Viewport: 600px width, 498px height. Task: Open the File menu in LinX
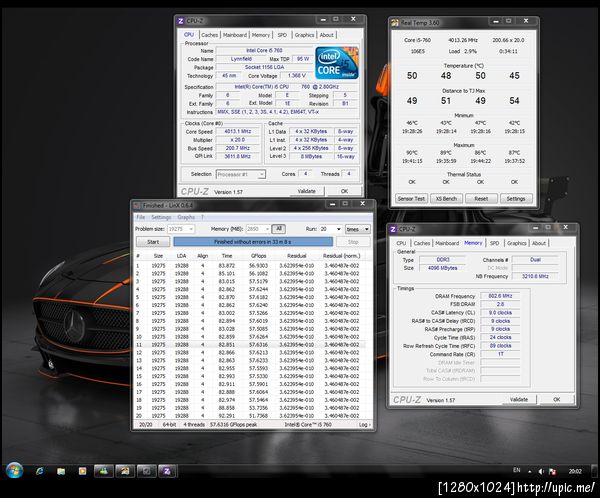[x=140, y=217]
